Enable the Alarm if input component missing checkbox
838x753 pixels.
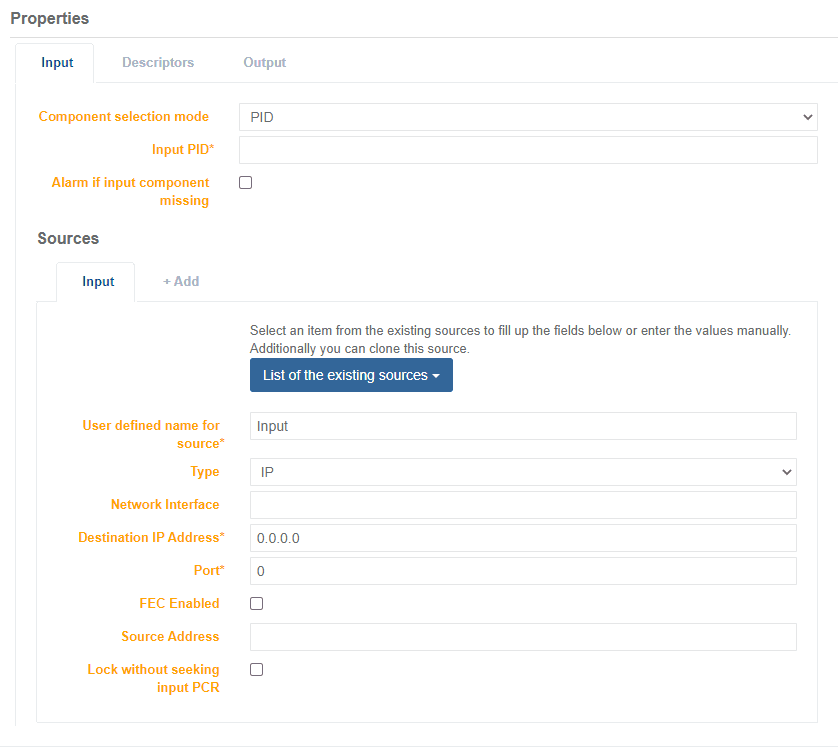(245, 182)
